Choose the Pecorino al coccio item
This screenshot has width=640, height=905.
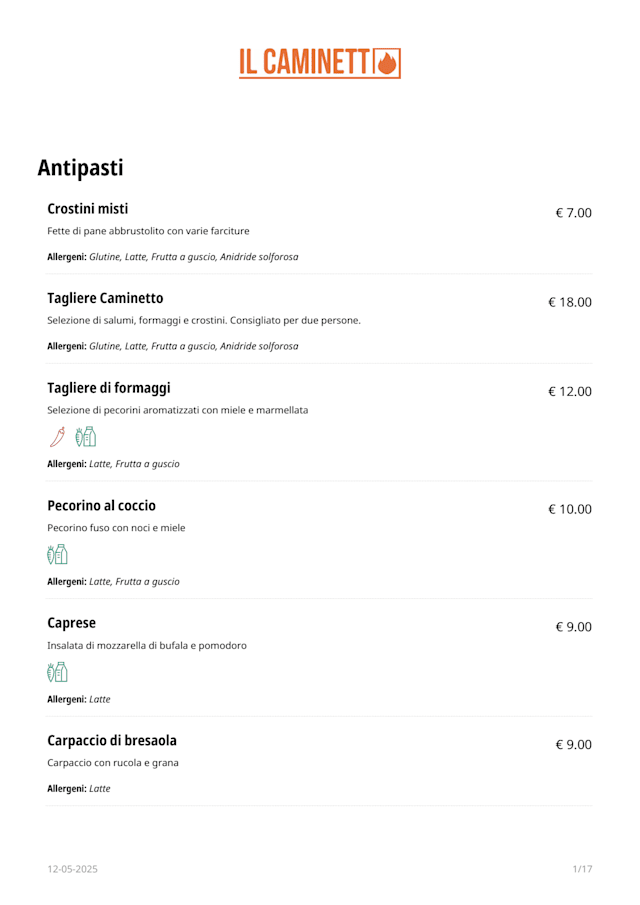[101, 505]
